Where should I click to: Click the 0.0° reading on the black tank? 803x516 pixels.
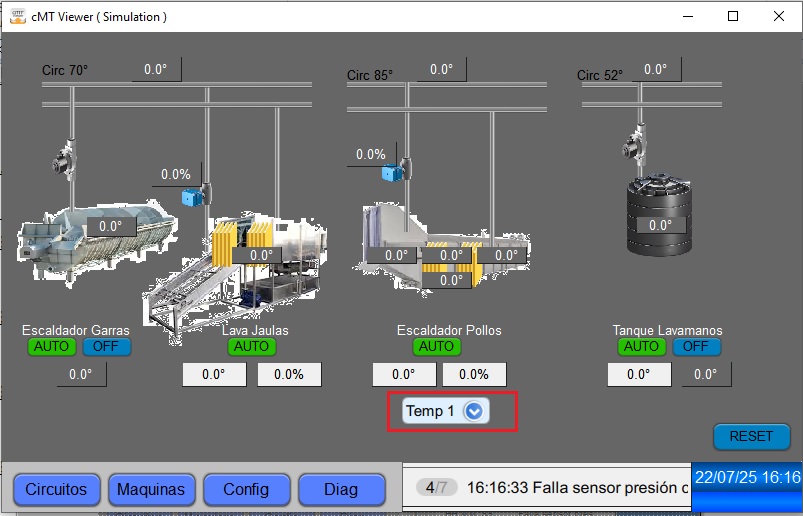click(661, 225)
